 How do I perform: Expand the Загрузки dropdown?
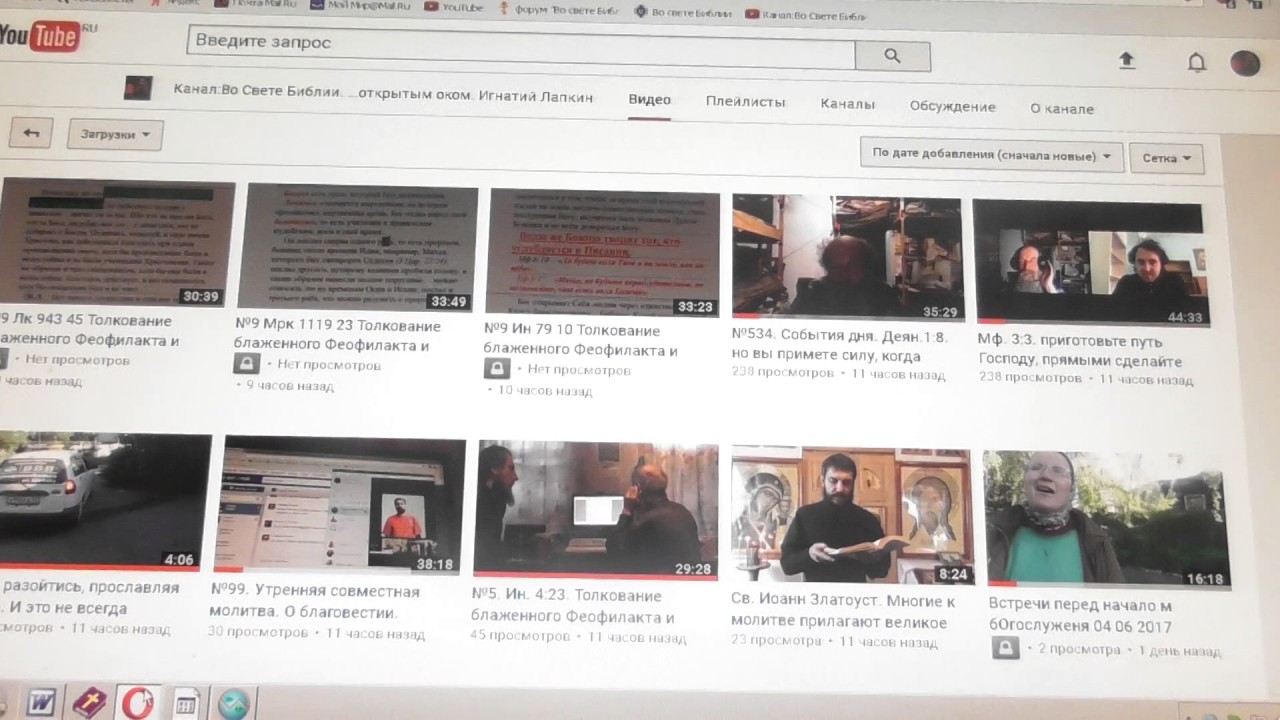pos(115,134)
